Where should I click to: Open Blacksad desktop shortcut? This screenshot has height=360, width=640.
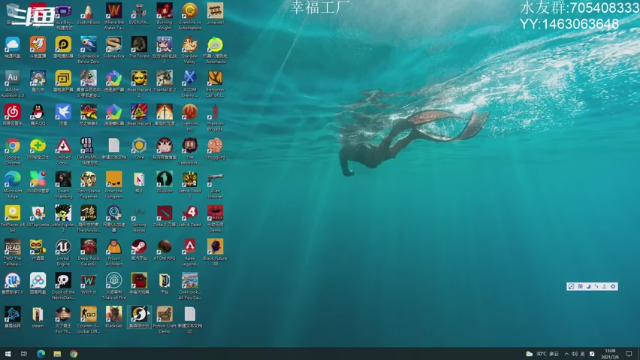[x=113, y=317]
